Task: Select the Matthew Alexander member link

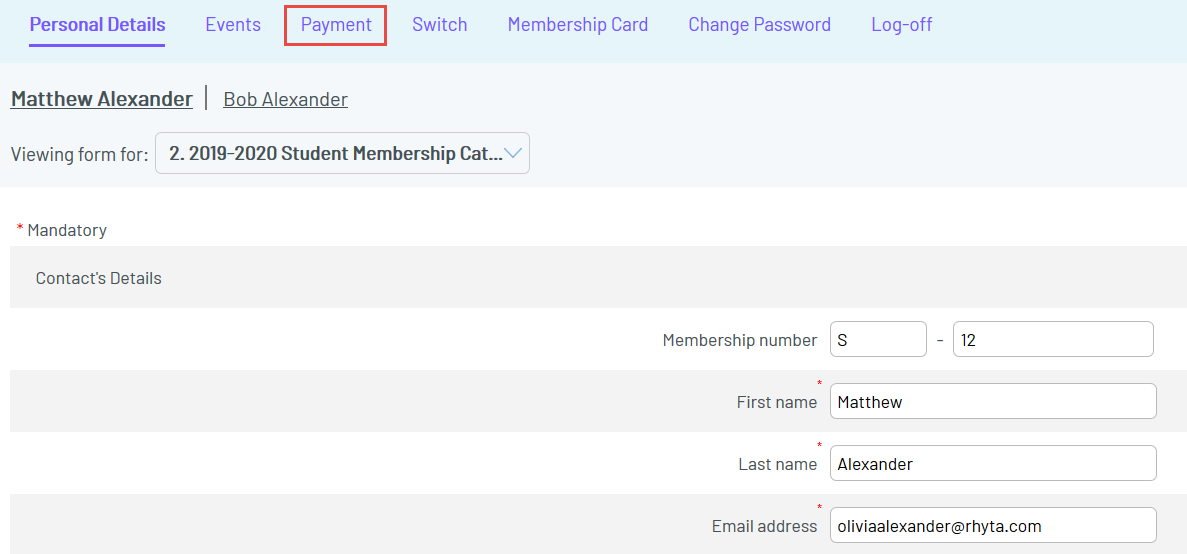Action: [x=101, y=99]
